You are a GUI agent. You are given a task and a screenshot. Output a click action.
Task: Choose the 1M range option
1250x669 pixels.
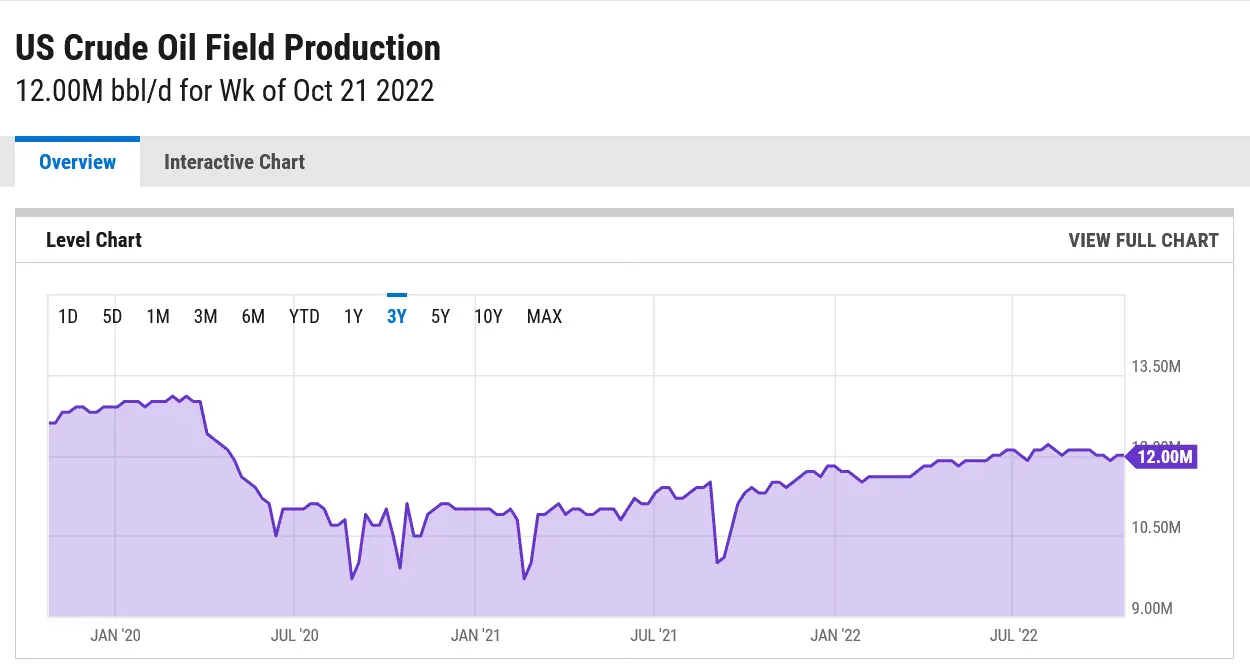point(158,317)
